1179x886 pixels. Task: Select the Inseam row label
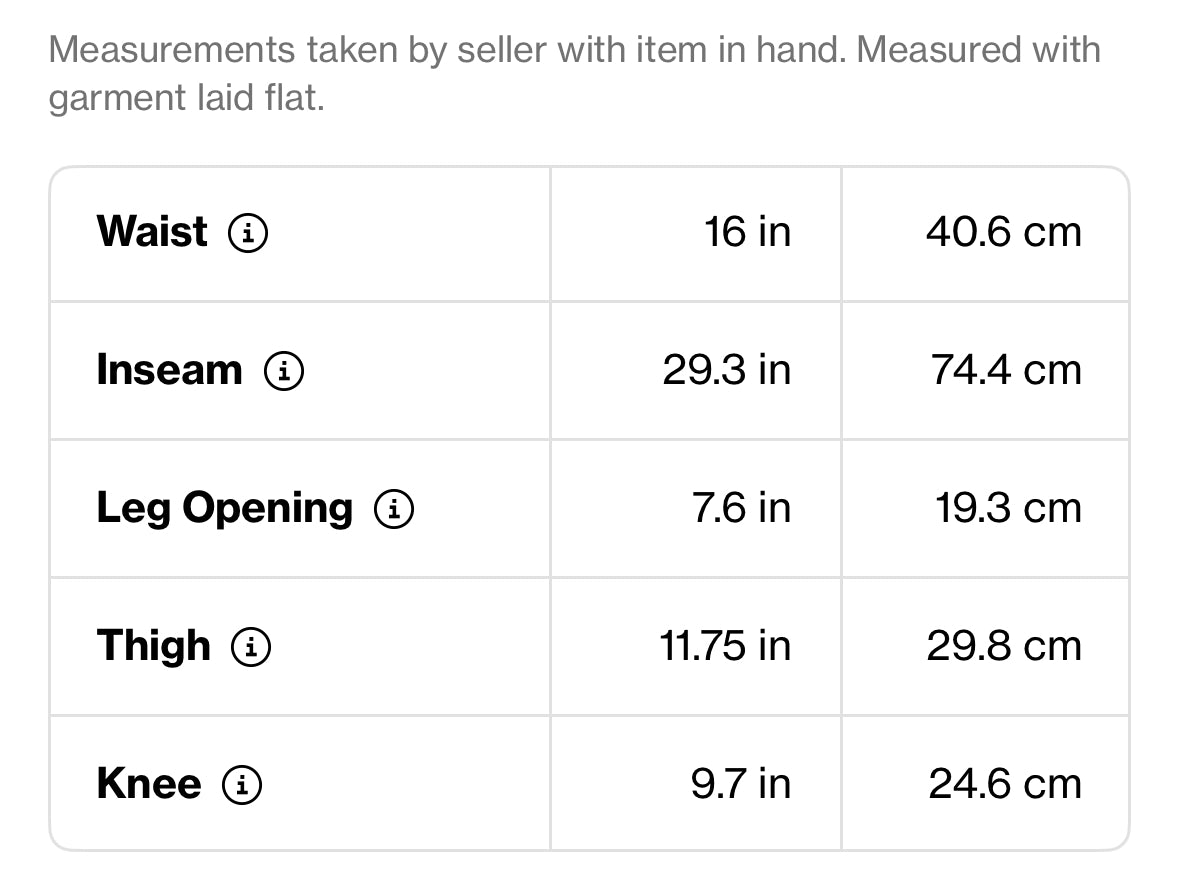[170, 369]
